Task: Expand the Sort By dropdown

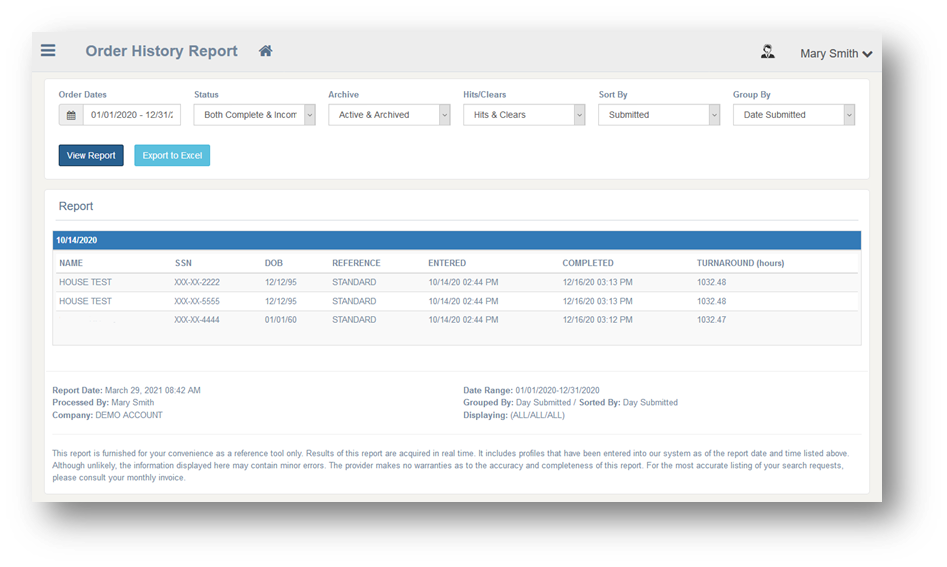Action: click(x=659, y=115)
